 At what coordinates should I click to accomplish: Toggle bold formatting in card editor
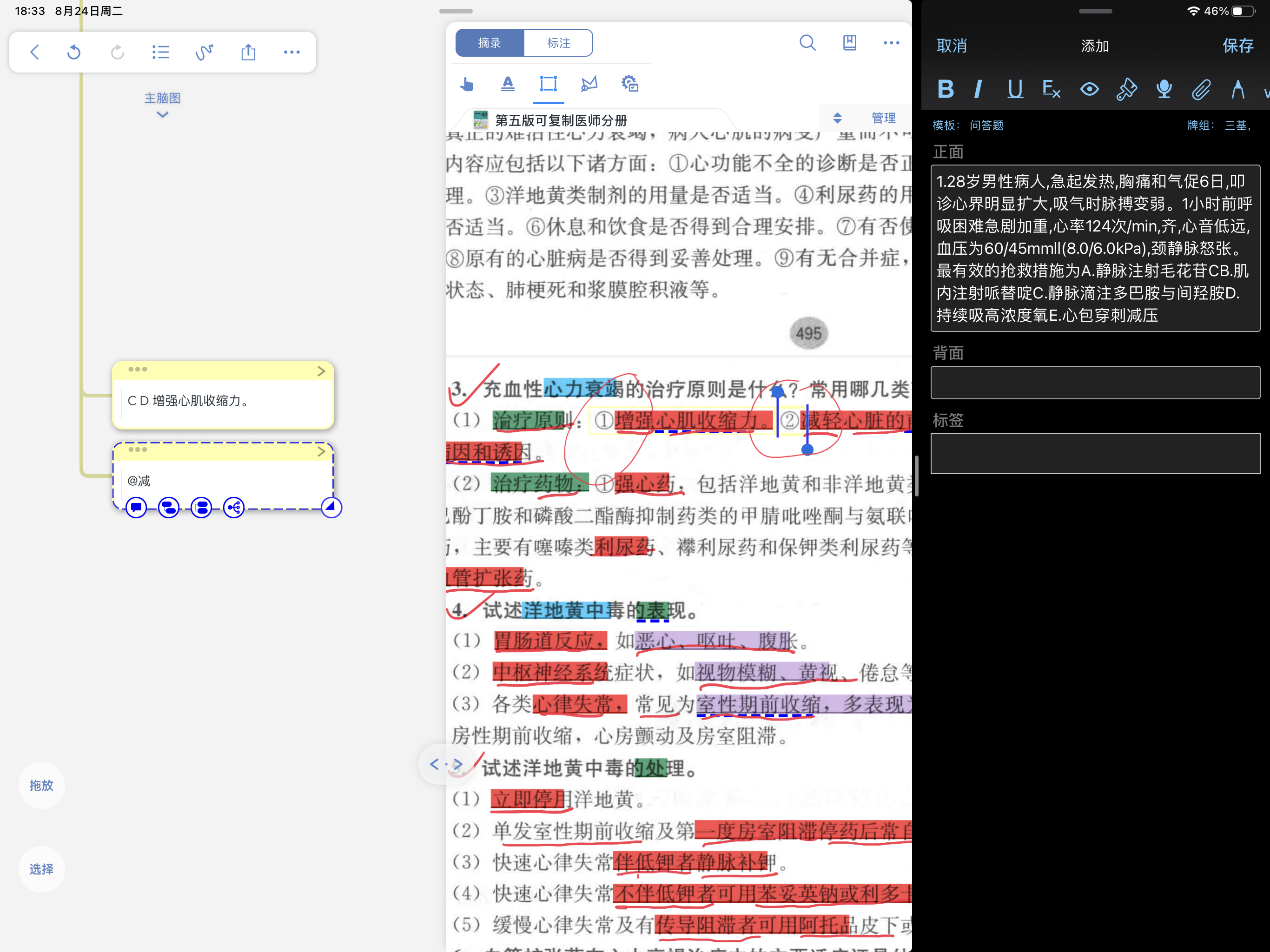pos(945,89)
